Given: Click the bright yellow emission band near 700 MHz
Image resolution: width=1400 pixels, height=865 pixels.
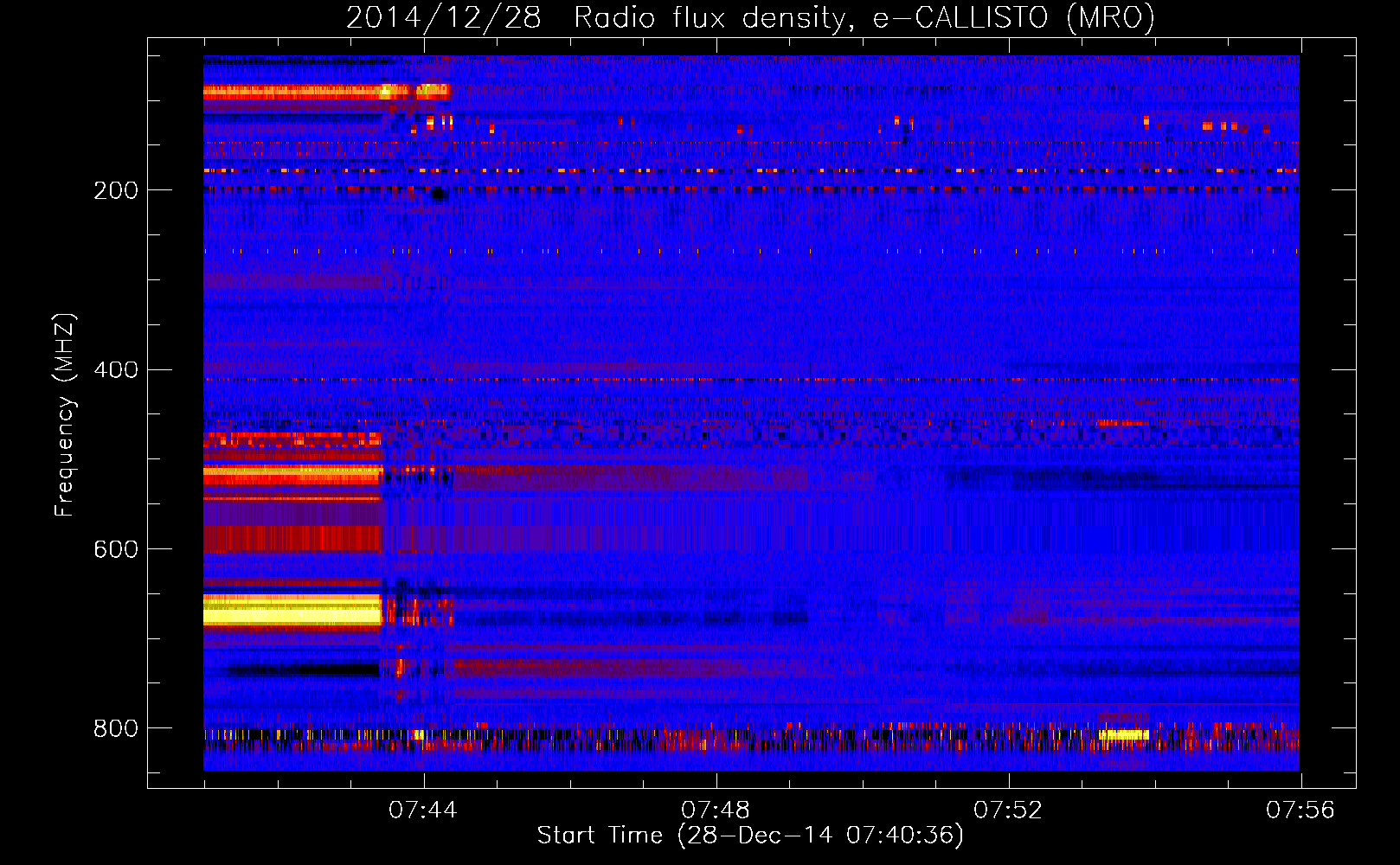Looking at the screenshot, I should point(292,611).
